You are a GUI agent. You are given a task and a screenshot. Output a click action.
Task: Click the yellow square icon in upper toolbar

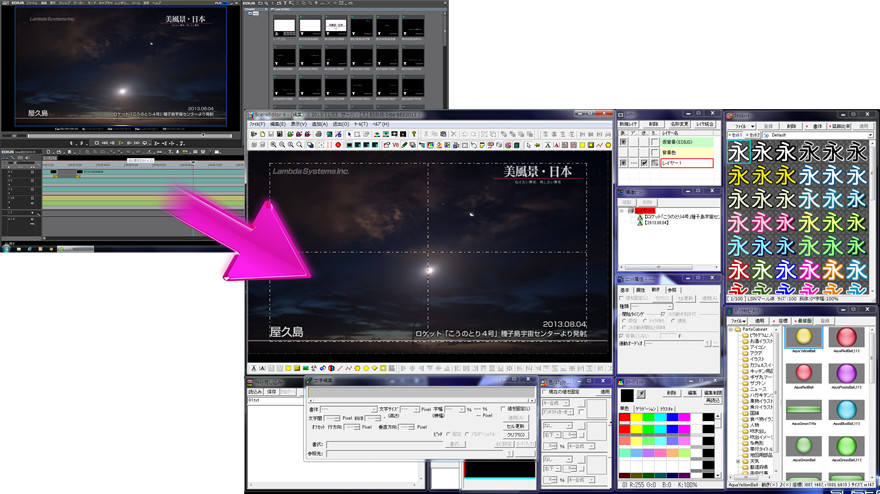[x=582, y=144]
